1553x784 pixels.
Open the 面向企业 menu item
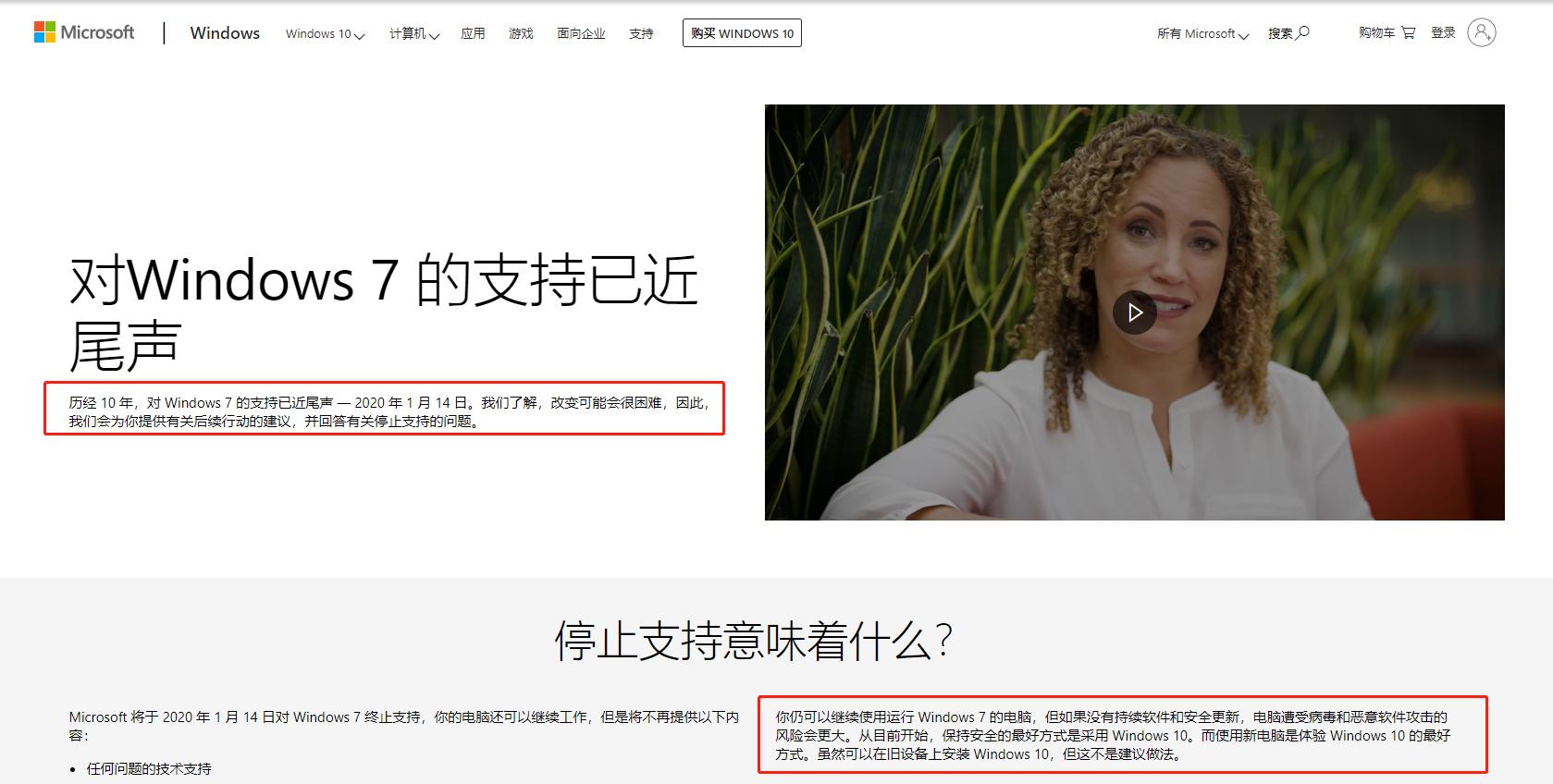[581, 33]
